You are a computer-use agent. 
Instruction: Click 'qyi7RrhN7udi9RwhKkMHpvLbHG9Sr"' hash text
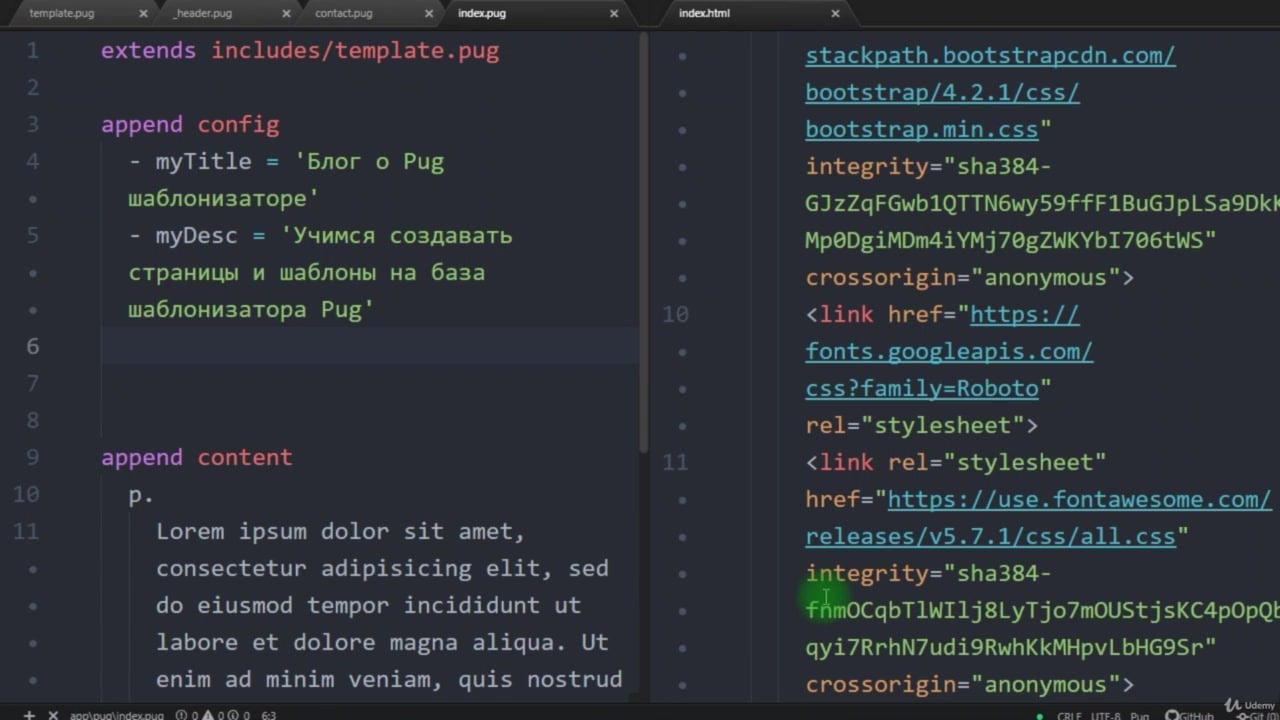[x=1011, y=647]
